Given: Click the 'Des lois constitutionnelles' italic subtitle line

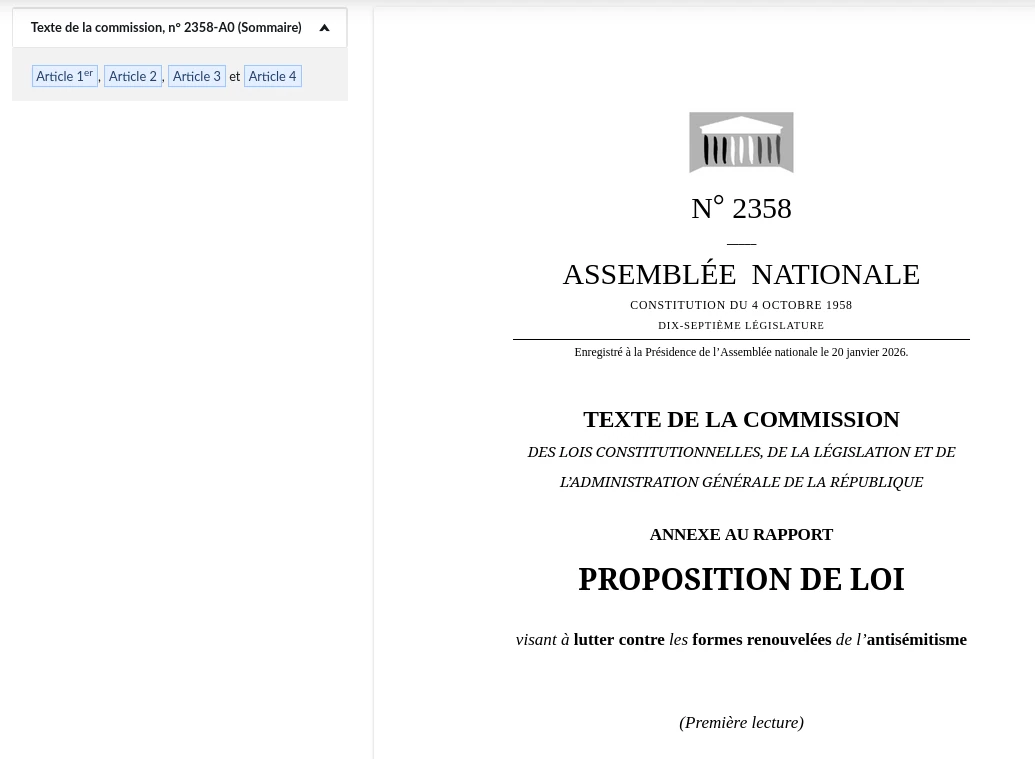Looking at the screenshot, I should [741, 452].
